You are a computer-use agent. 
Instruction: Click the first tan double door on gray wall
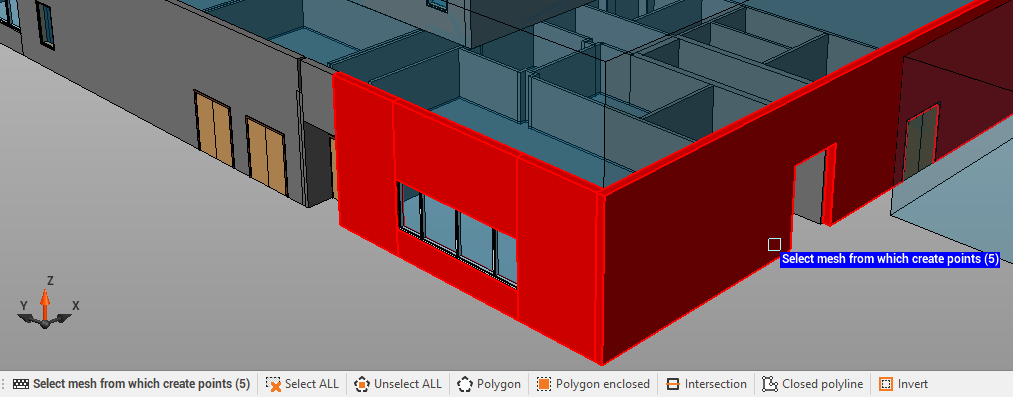tap(214, 129)
